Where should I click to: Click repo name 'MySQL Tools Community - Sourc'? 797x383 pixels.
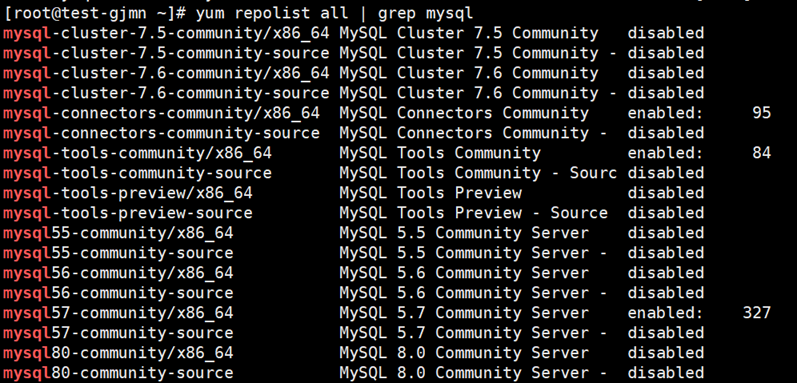[478, 173]
